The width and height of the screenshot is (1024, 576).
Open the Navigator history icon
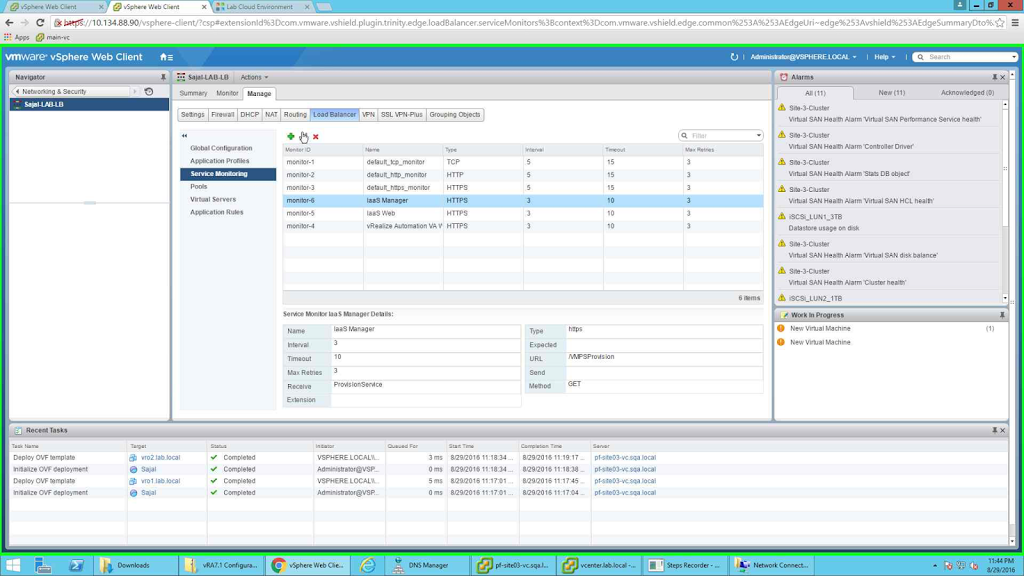click(149, 91)
